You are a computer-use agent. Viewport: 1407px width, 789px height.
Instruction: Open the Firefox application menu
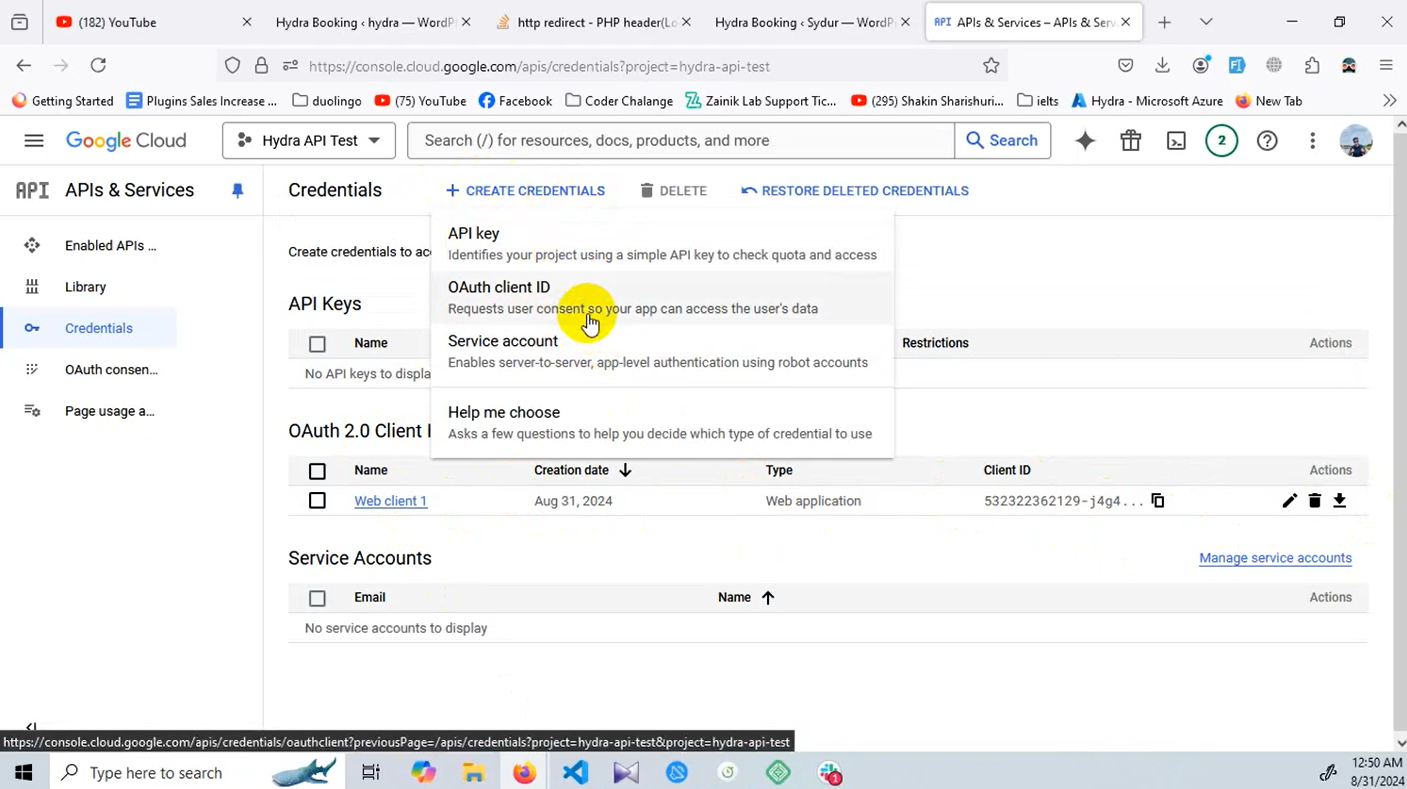1386,66
